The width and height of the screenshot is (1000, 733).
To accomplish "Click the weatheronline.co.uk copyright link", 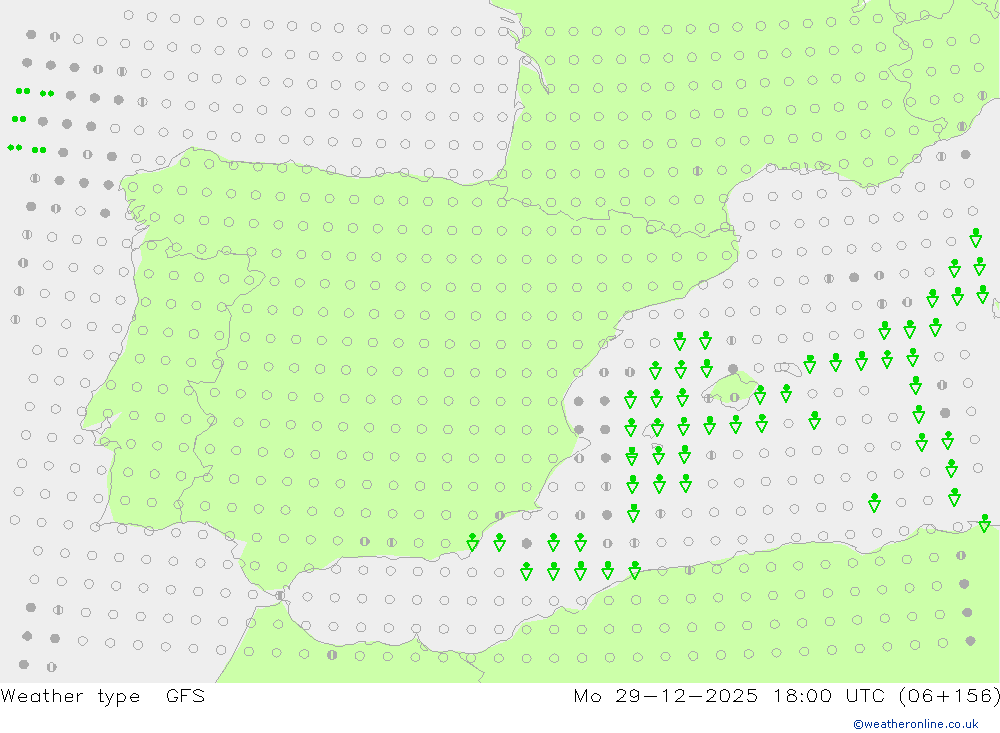I will point(916,724).
